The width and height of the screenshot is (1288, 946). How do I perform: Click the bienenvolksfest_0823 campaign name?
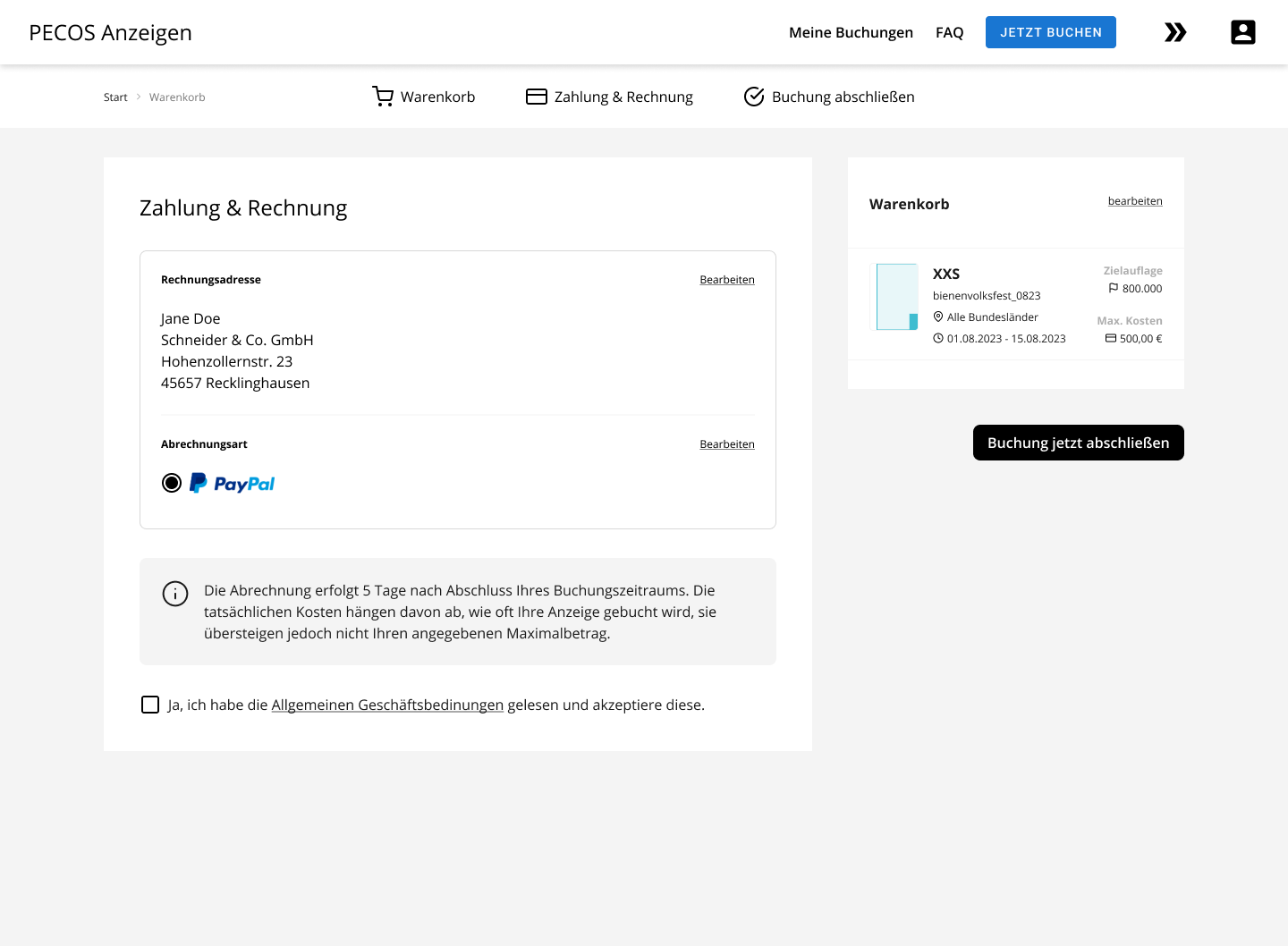987,296
